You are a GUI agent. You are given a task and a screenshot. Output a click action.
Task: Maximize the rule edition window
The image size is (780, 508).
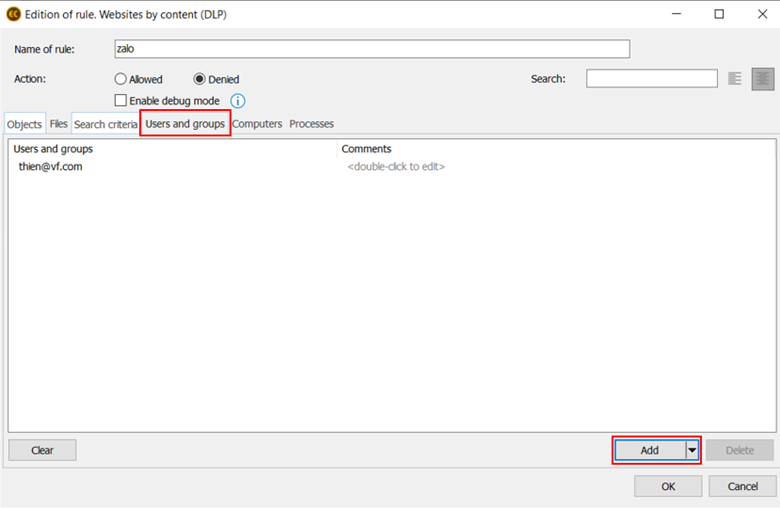[719, 14]
